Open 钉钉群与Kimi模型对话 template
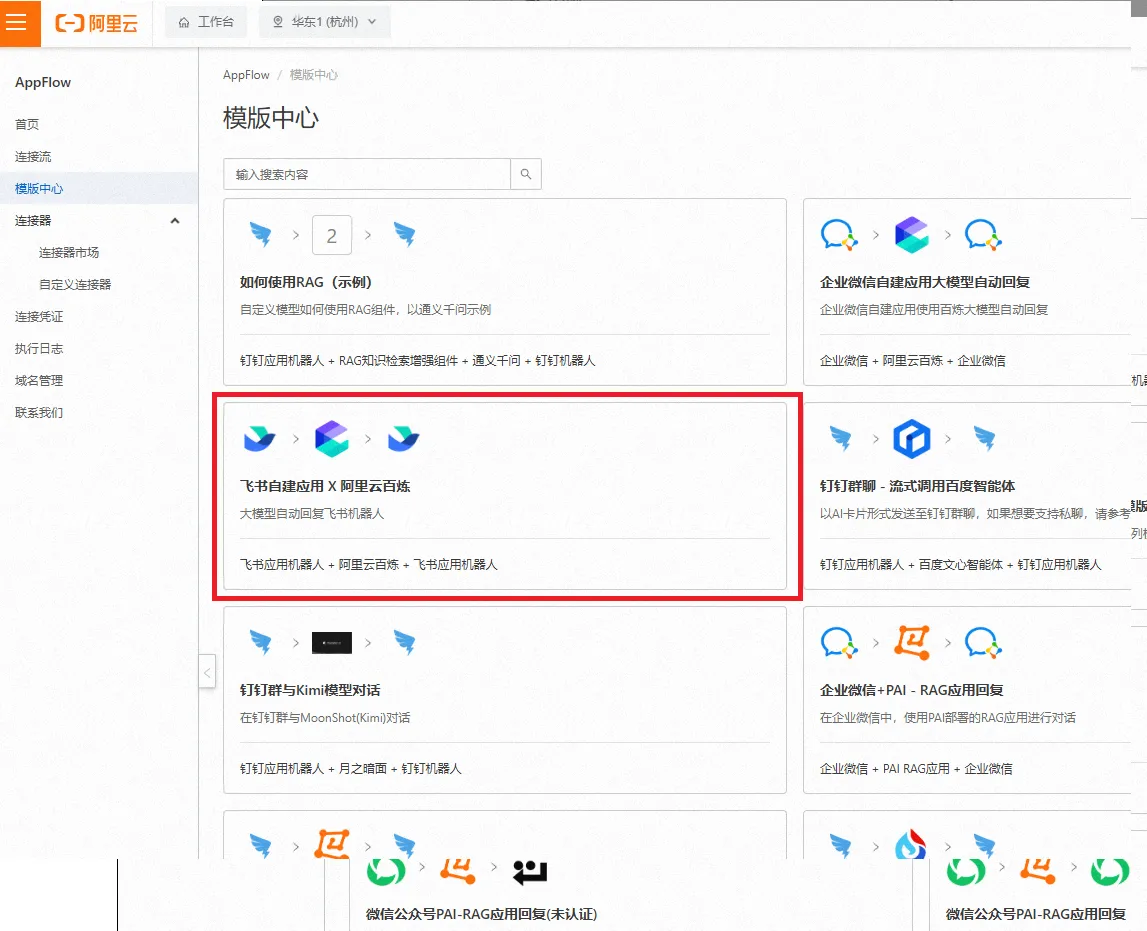The height and width of the screenshot is (931, 1147). click(x=310, y=690)
